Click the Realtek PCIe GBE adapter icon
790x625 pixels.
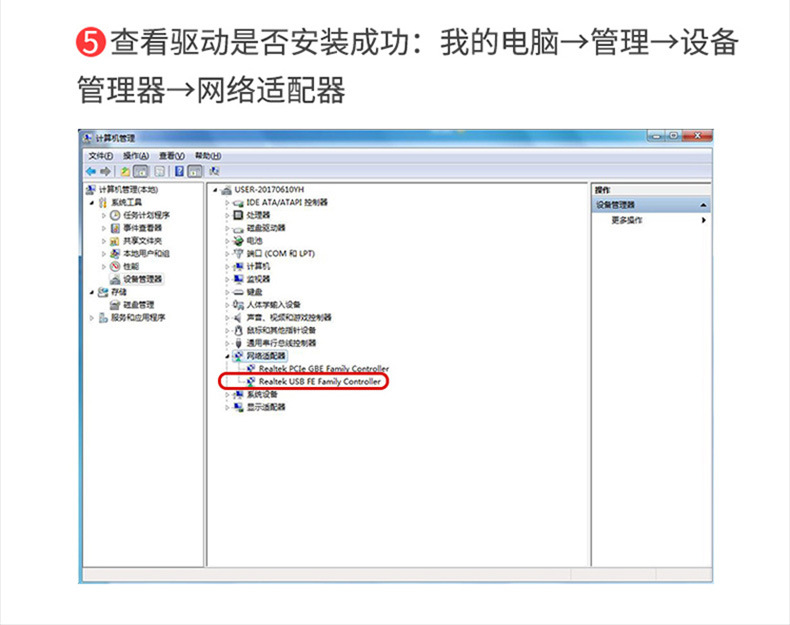pyautogui.click(x=250, y=369)
